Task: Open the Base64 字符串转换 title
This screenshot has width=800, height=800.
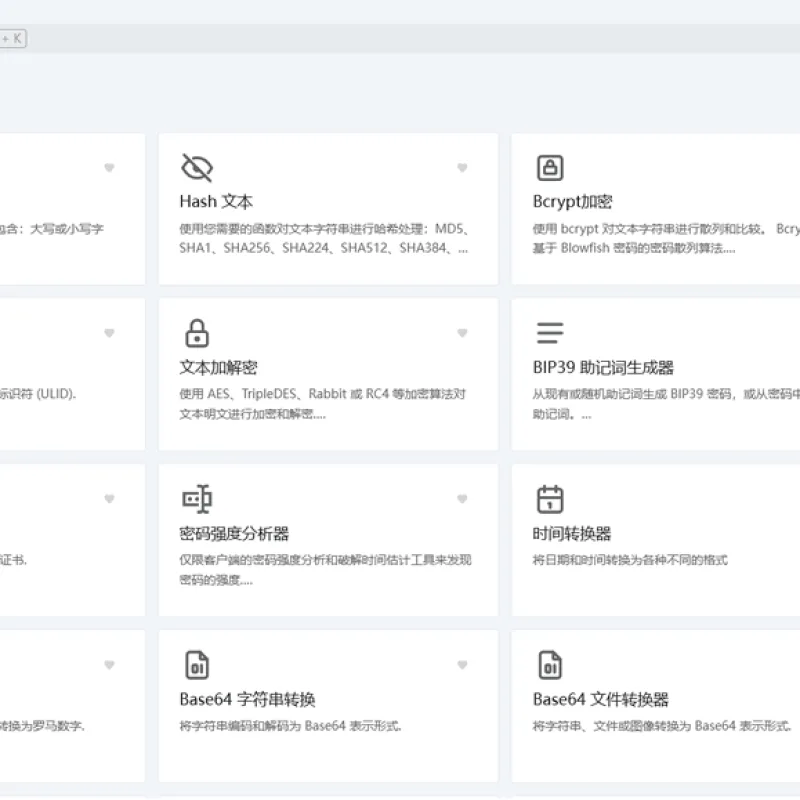Action: 247,699
